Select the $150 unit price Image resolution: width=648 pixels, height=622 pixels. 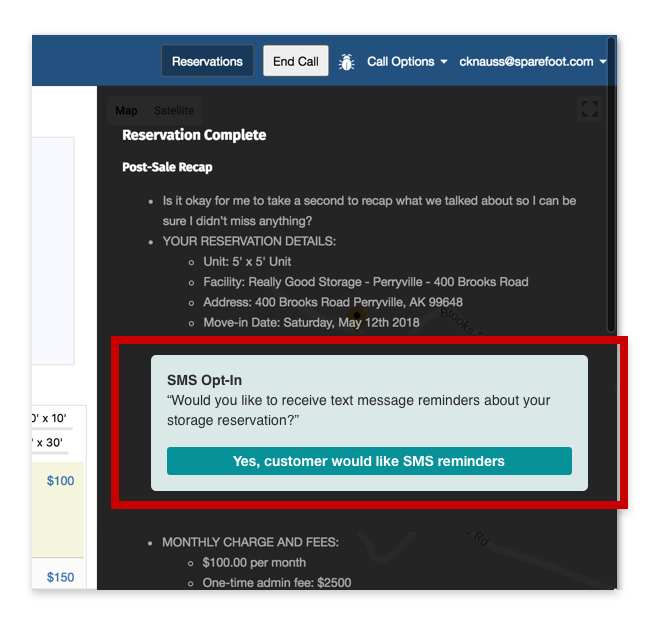coord(60,577)
